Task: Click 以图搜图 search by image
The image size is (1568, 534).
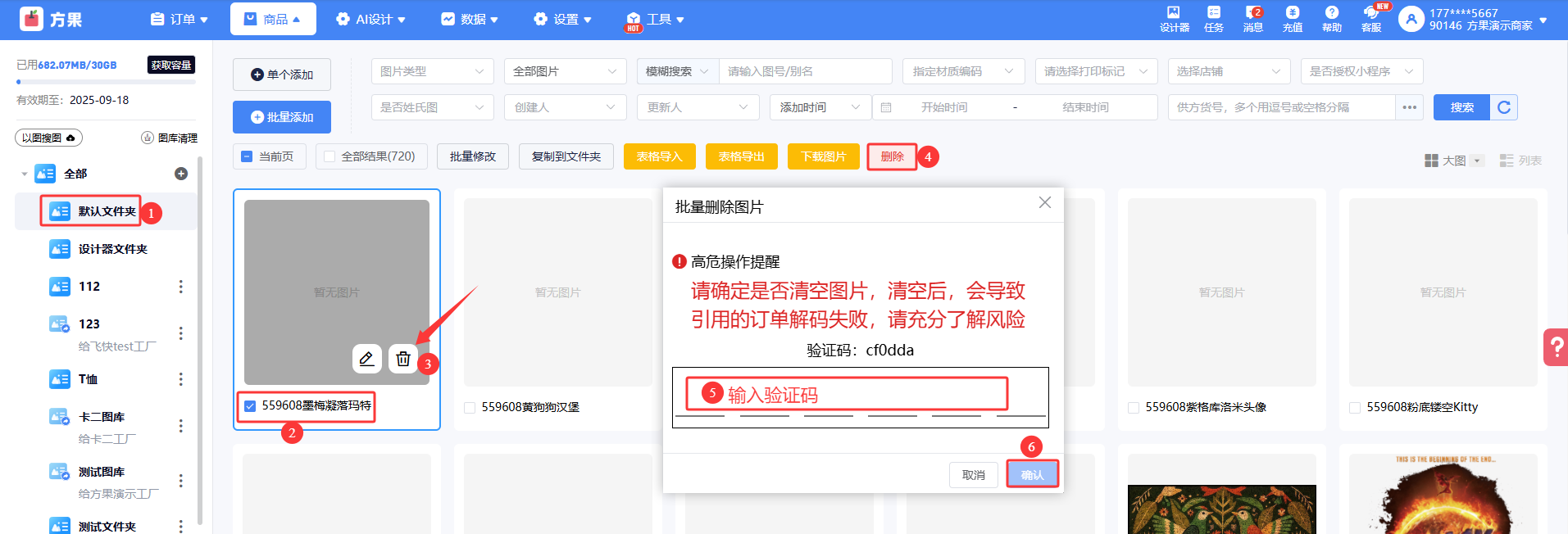Action: 48,138
